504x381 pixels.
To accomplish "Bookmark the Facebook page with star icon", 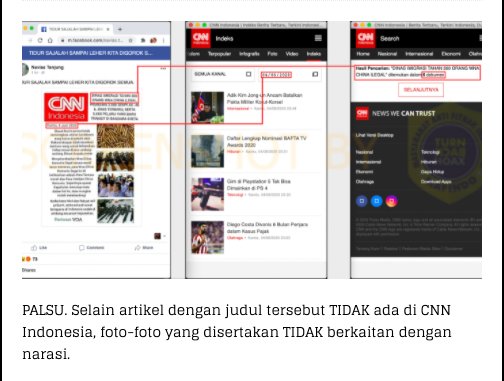I will click(x=130, y=40).
